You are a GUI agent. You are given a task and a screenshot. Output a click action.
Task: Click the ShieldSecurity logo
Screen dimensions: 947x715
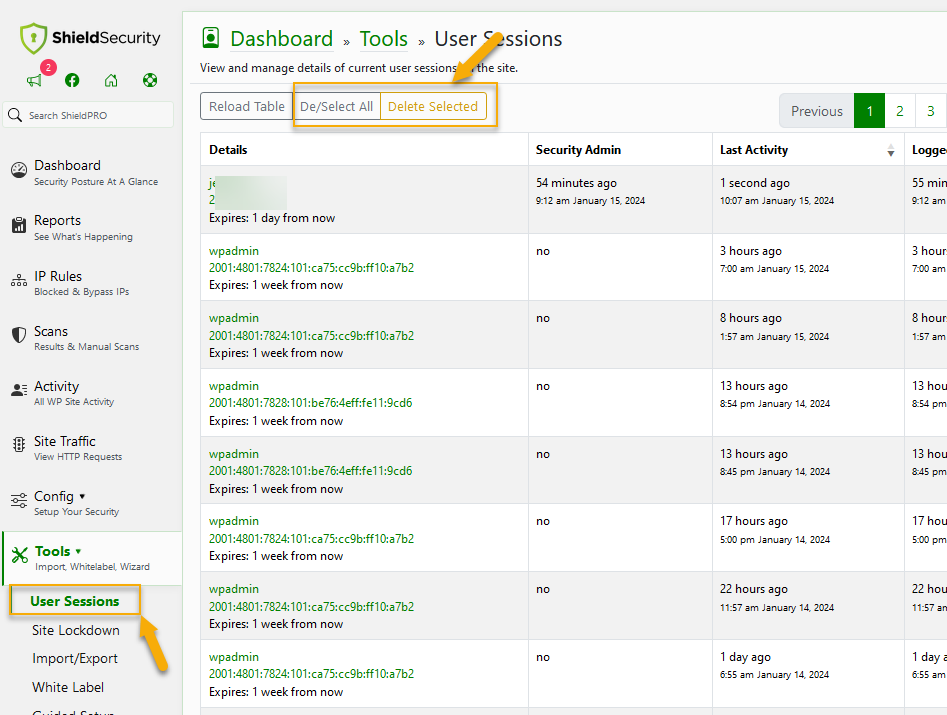pos(90,38)
